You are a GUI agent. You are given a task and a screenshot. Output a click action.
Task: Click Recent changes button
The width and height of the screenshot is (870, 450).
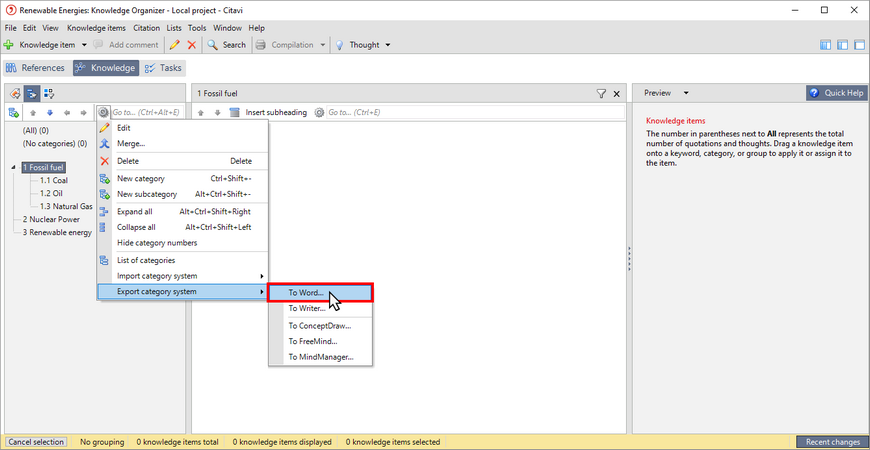[832, 442]
